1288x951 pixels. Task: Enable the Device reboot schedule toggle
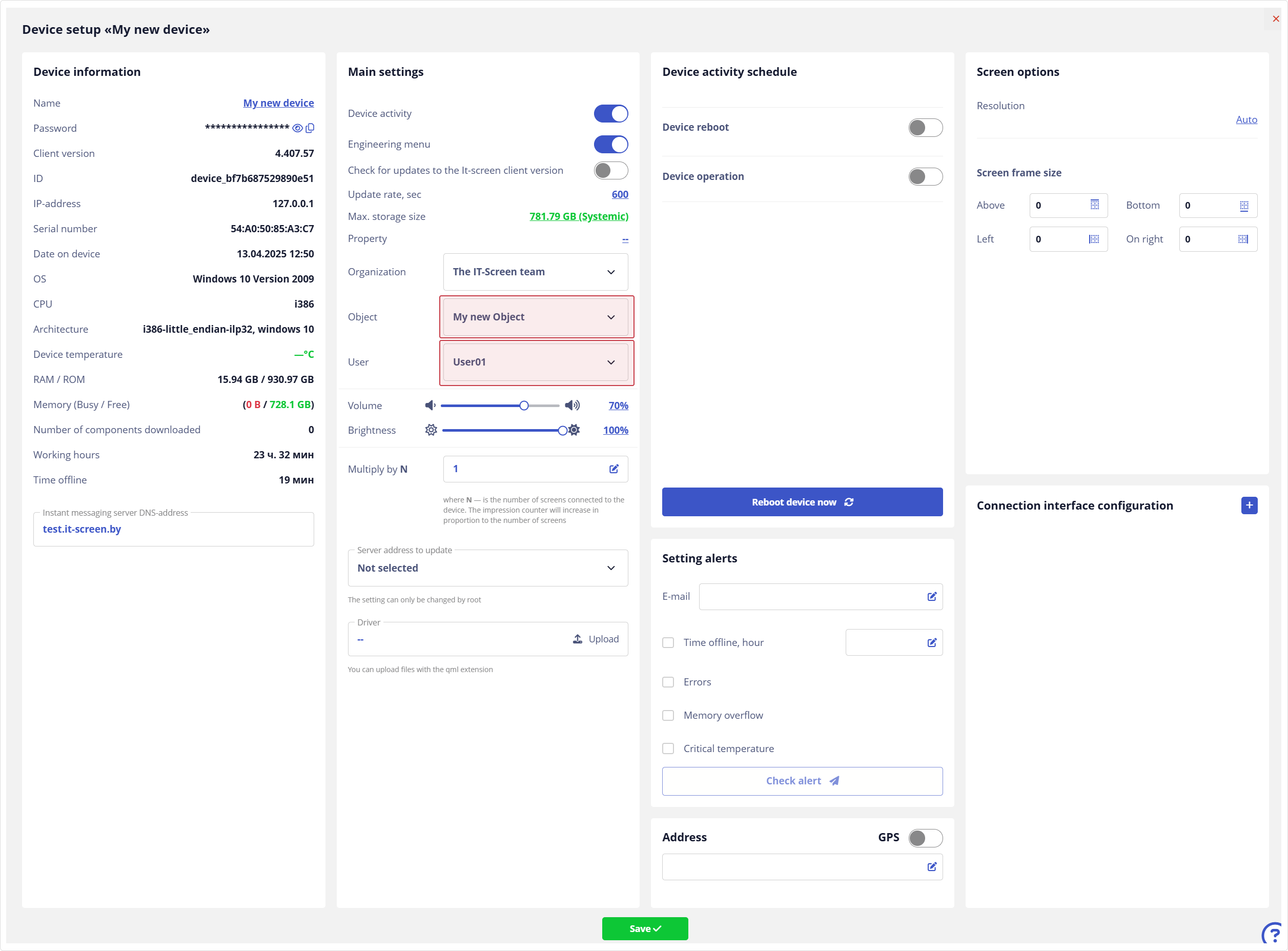[x=925, y=128]
